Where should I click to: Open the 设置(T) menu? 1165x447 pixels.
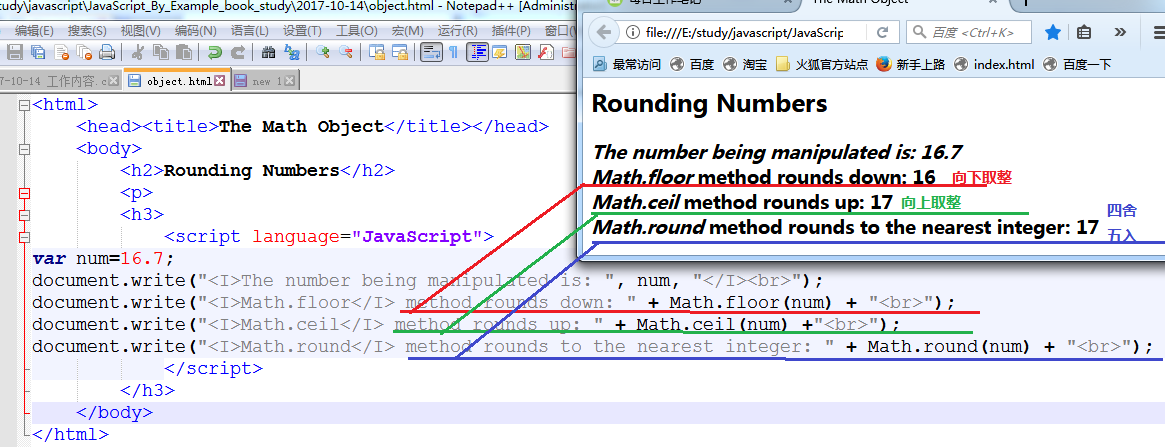coord(302,30)
